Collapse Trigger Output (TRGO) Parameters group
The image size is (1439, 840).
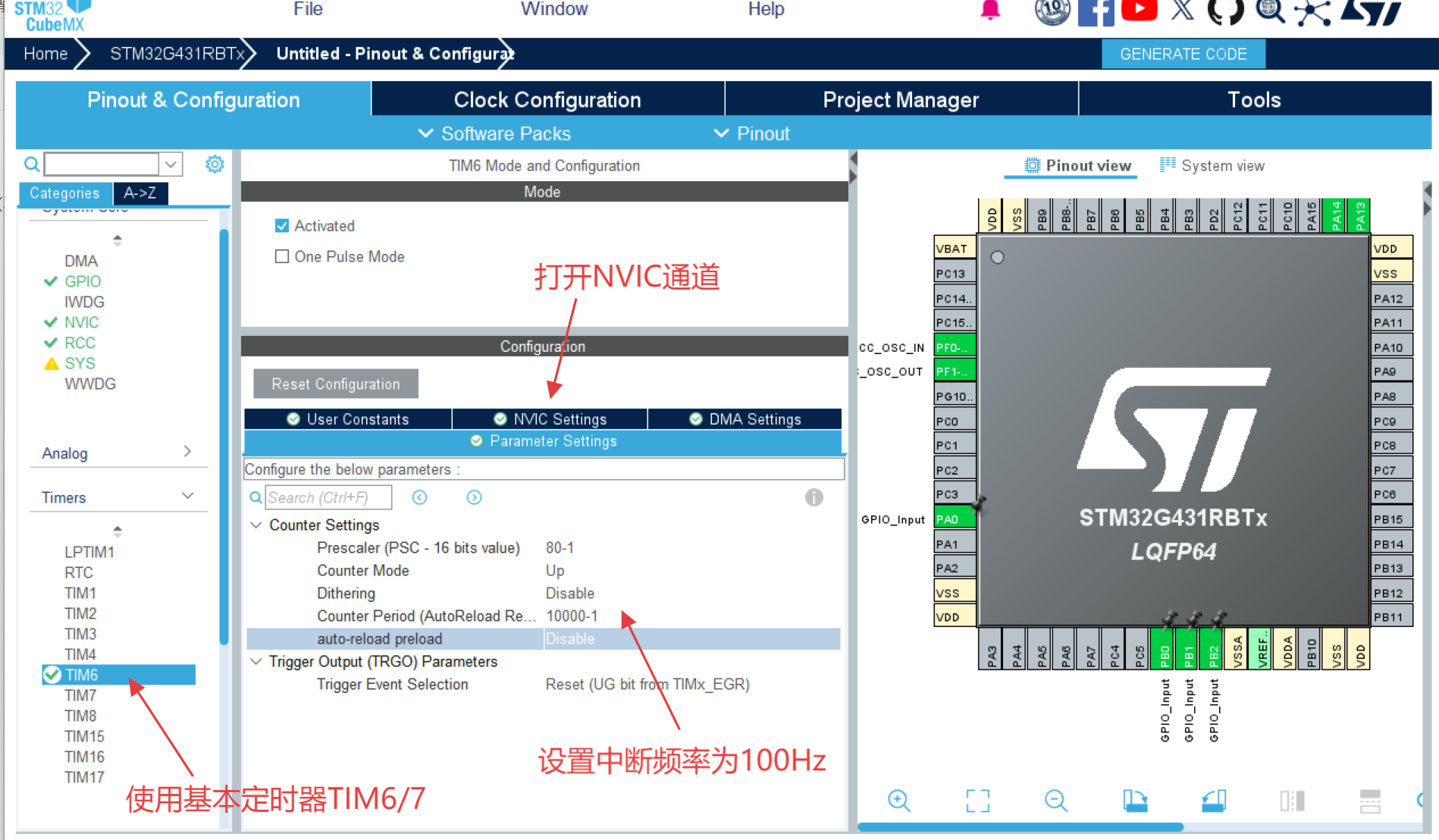(256, 661)
